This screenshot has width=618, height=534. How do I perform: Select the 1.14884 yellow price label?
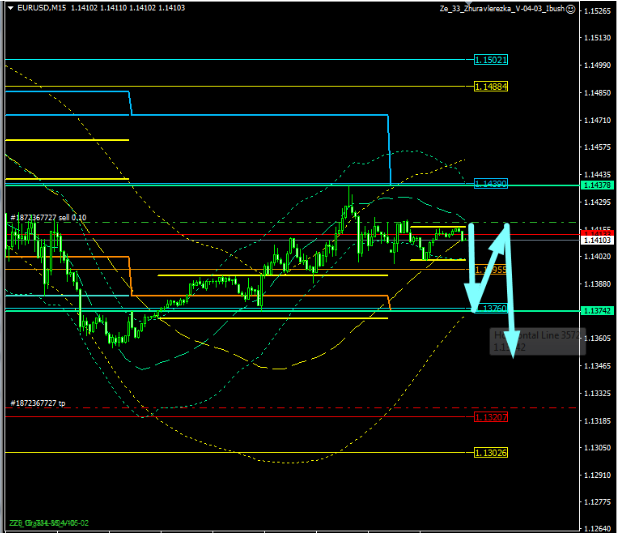click(x=491, y=87)
